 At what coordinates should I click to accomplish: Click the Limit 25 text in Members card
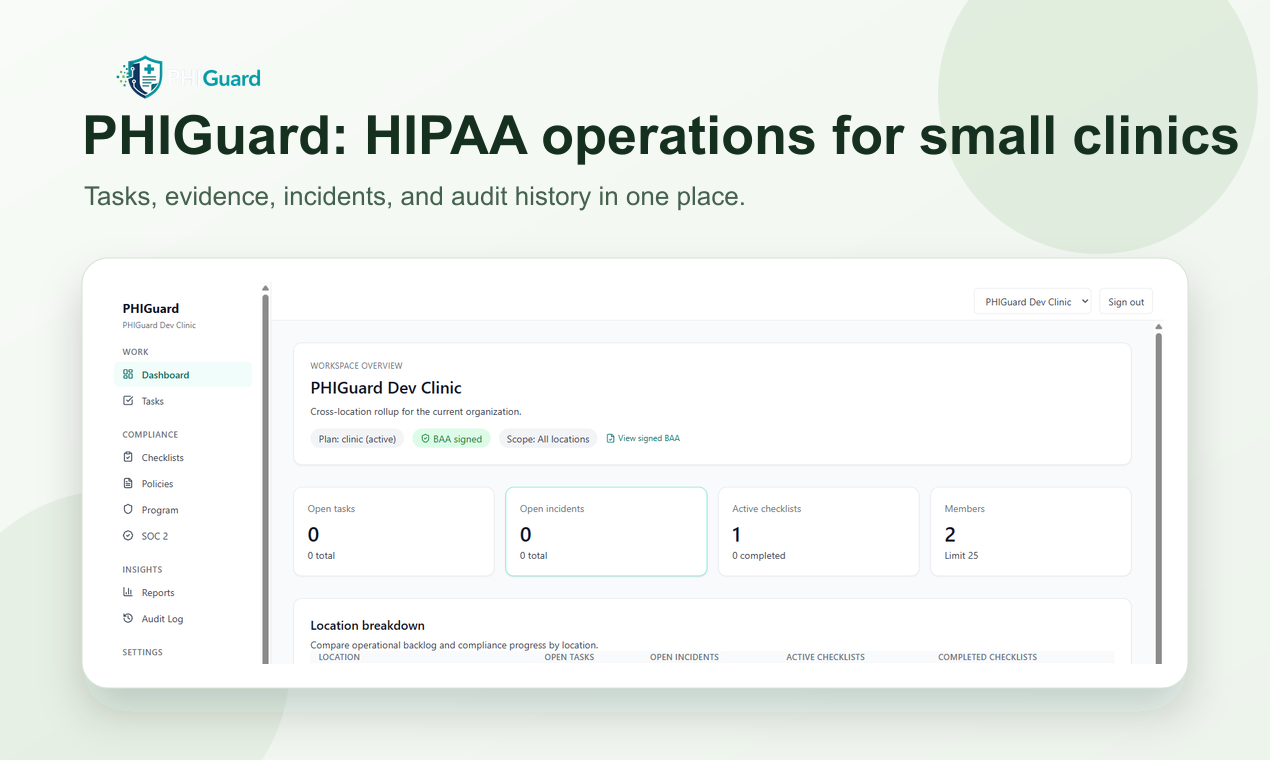pyautogui.click(x=961, y=555)
